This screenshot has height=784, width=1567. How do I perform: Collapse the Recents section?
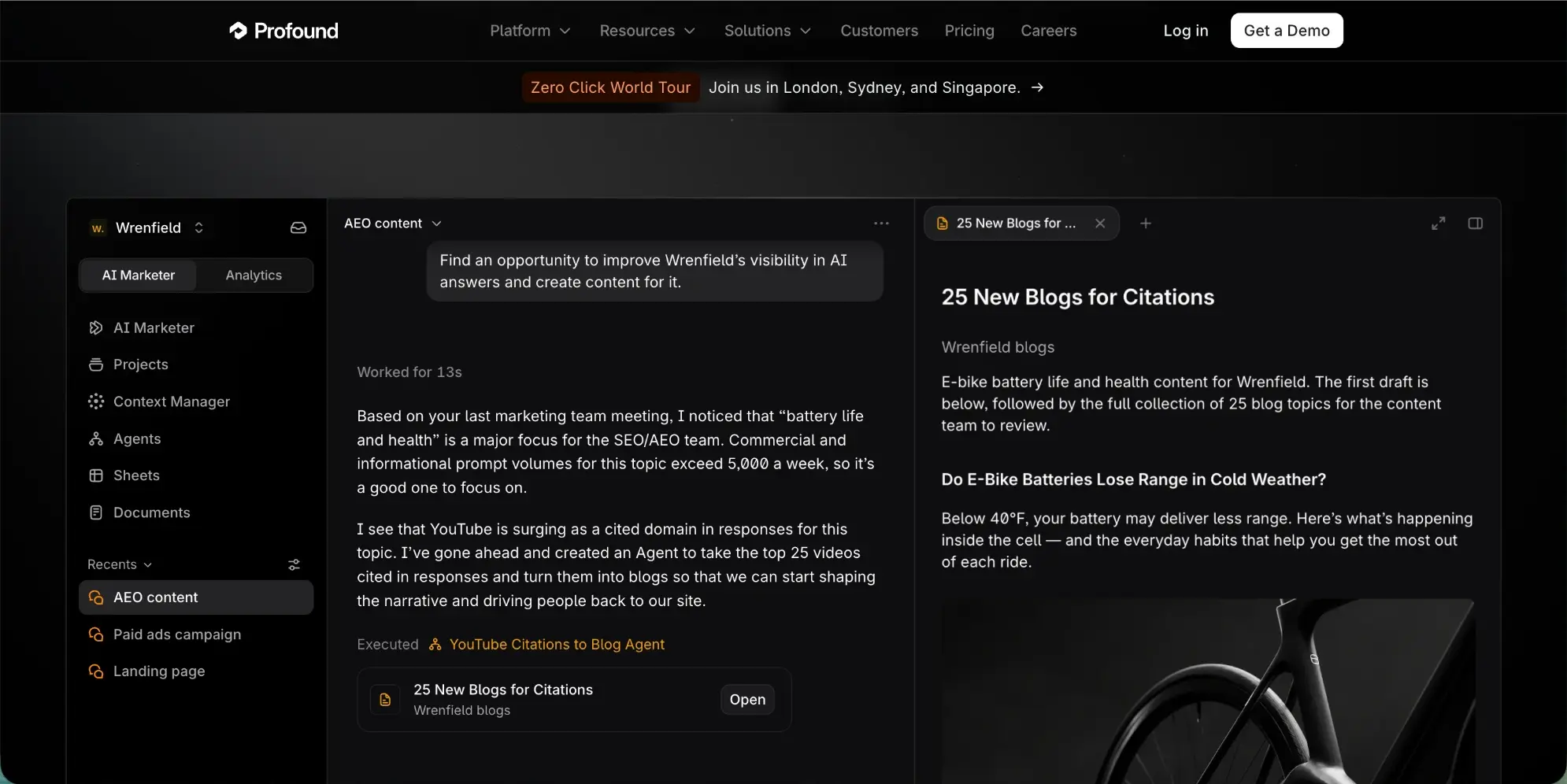[120, 564]
